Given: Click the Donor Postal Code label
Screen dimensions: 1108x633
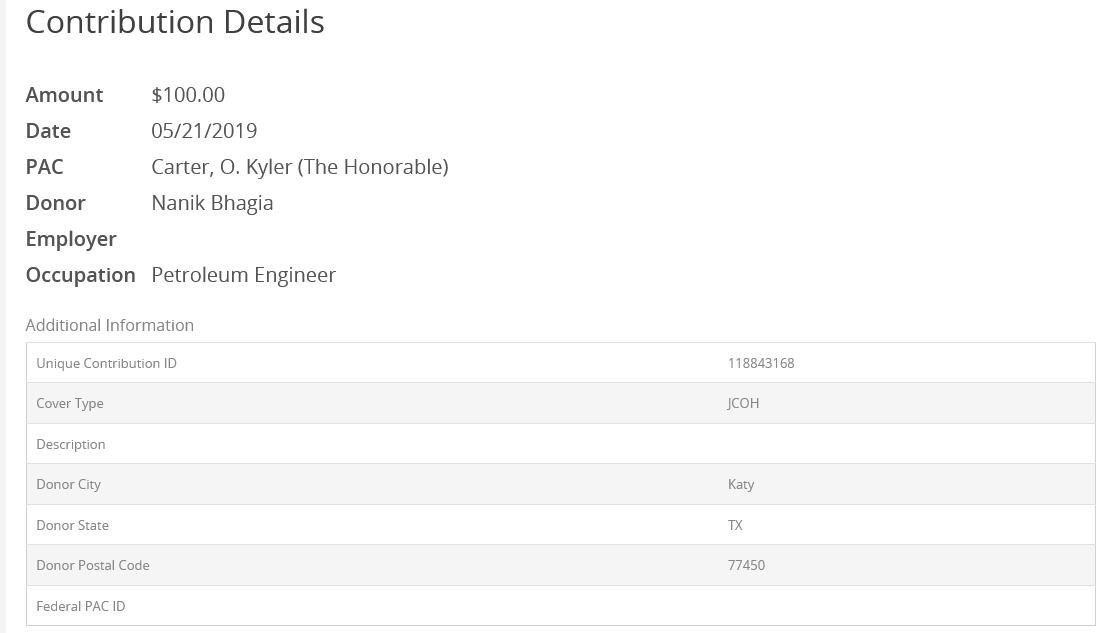Looking at the screenshot, I should [93, 565].
